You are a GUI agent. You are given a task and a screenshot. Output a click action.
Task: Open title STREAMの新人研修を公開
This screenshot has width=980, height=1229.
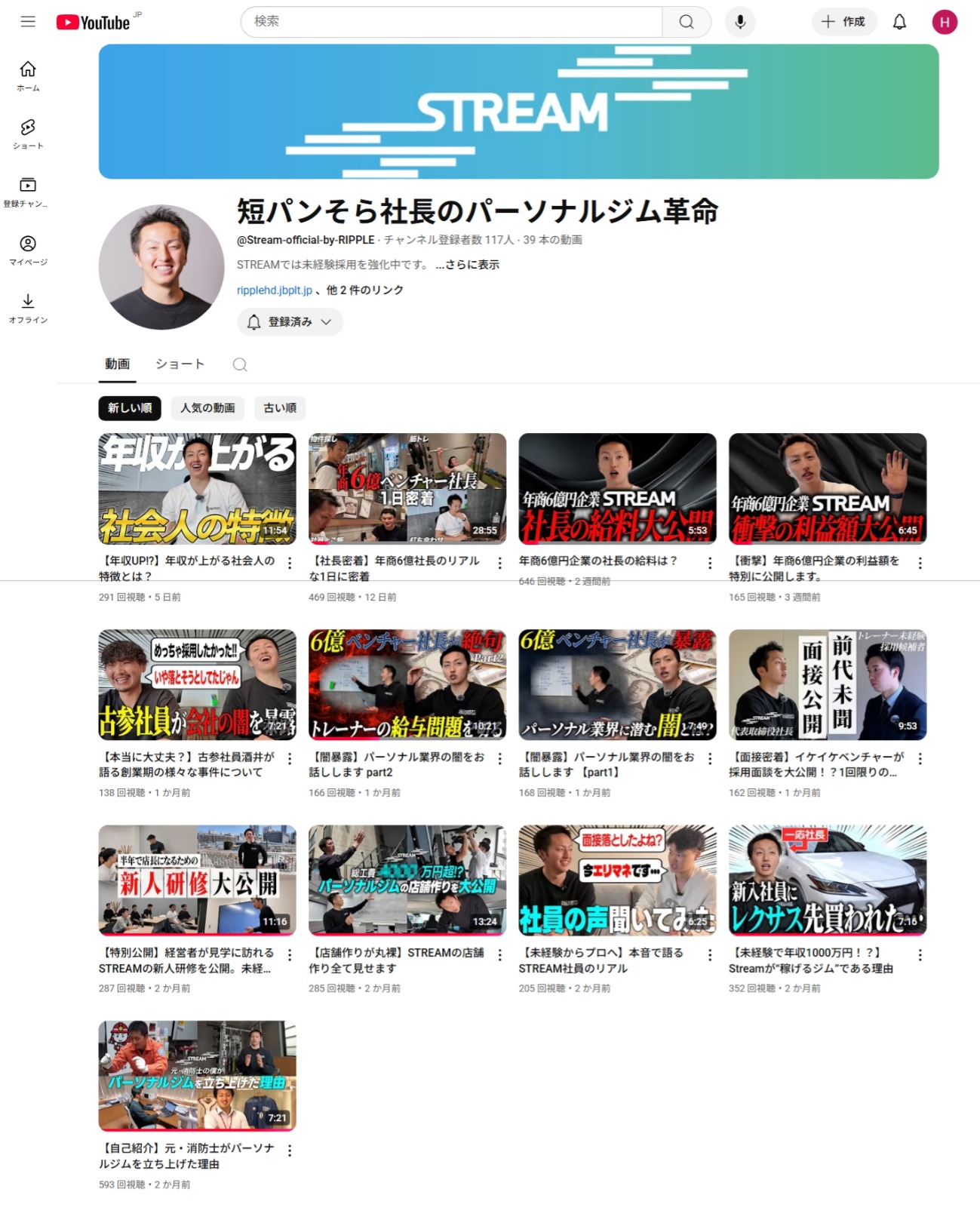[187, 961]
